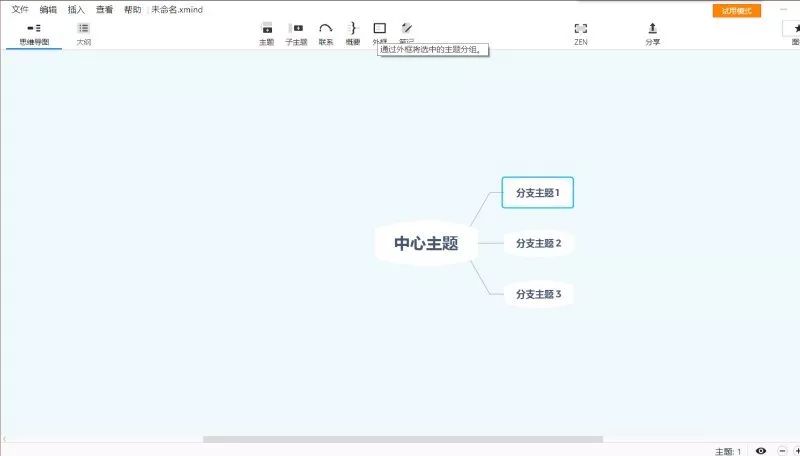Select the 中心主题 central node
Screen dimensions: 800x456
point(426,243)
